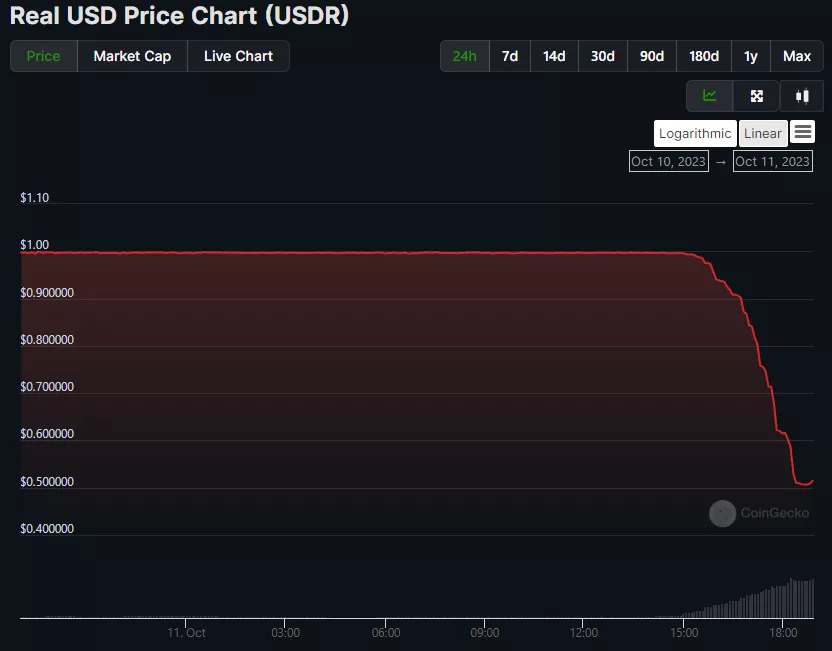Click the $0.500000 axis label

pyautogui.click(x=47, y=482)
